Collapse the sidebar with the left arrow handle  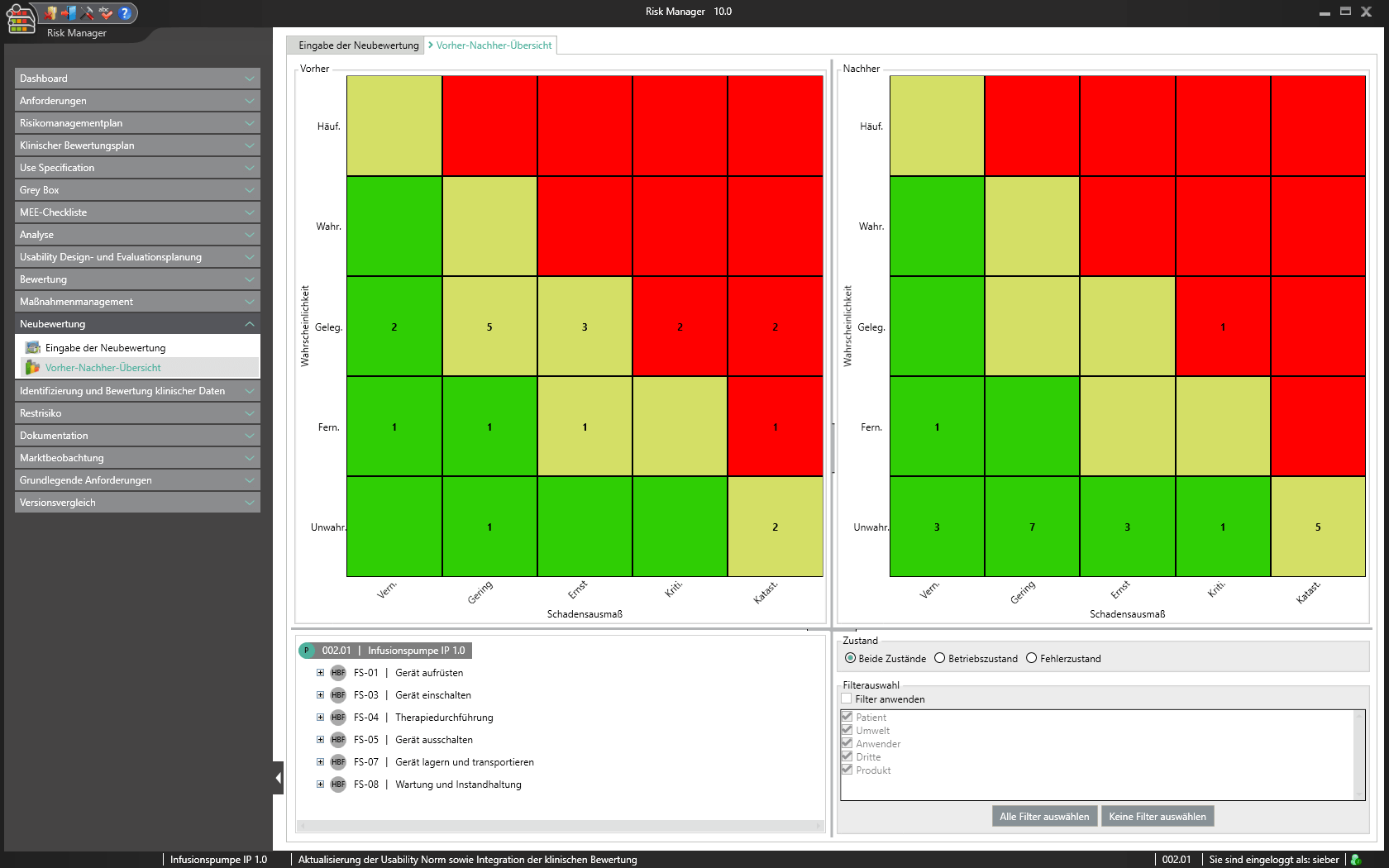[x=278, y=778]
